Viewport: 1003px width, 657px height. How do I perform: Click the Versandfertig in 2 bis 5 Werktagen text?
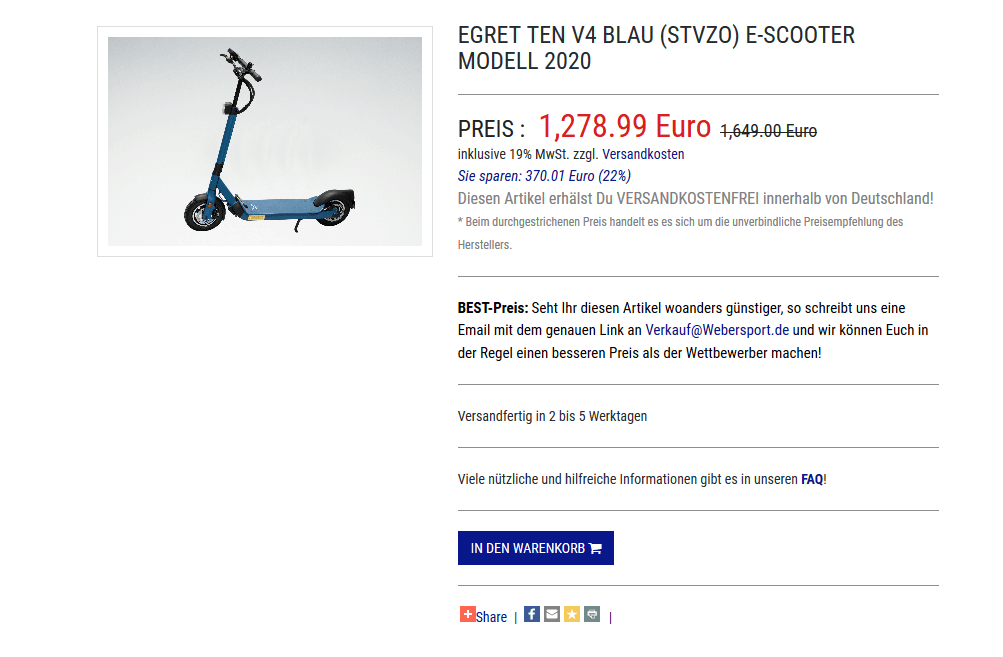click(552, 416)
